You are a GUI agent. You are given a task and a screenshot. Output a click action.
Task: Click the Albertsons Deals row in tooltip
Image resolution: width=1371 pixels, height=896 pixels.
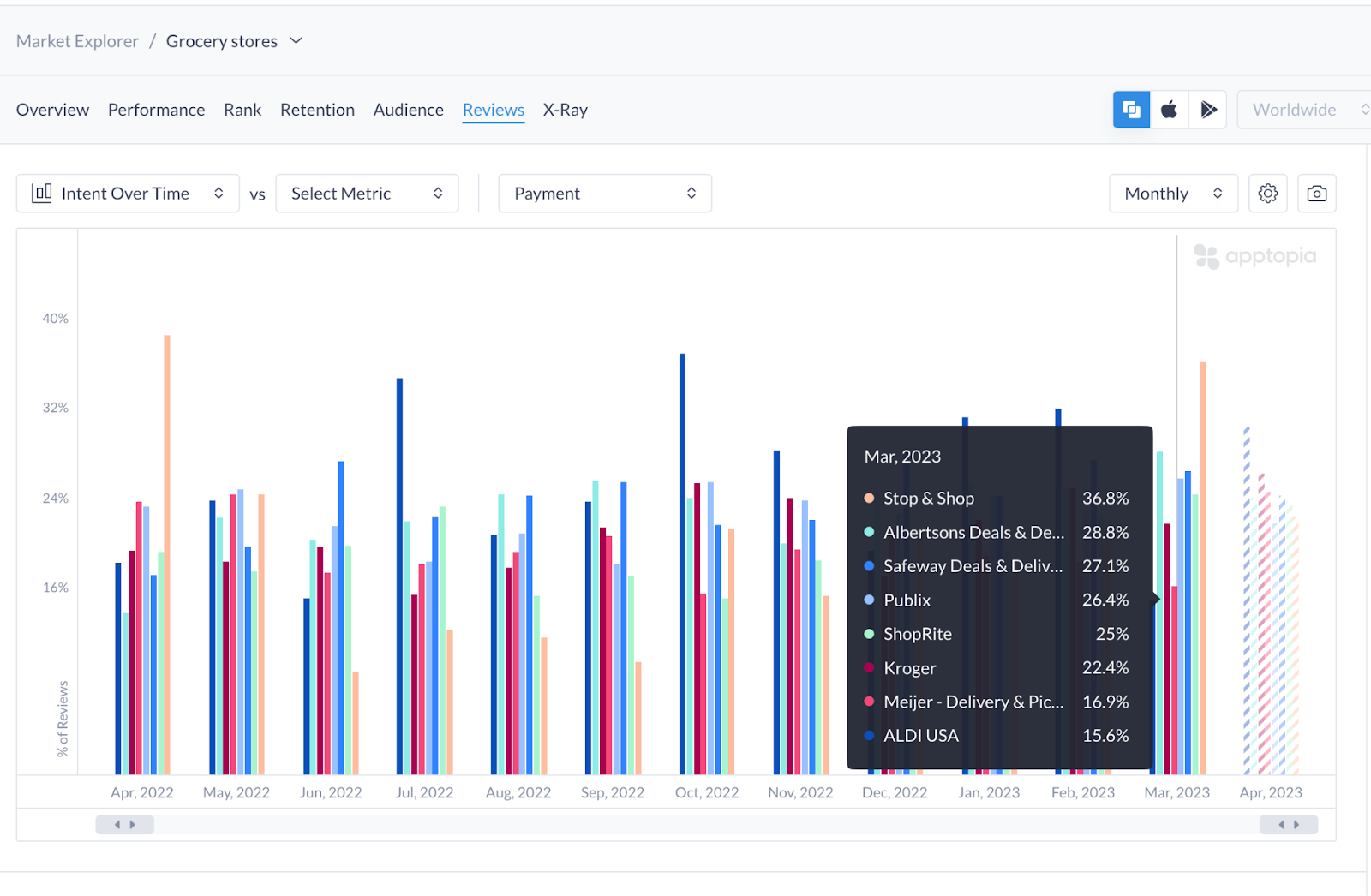click(x=997, y=533)
